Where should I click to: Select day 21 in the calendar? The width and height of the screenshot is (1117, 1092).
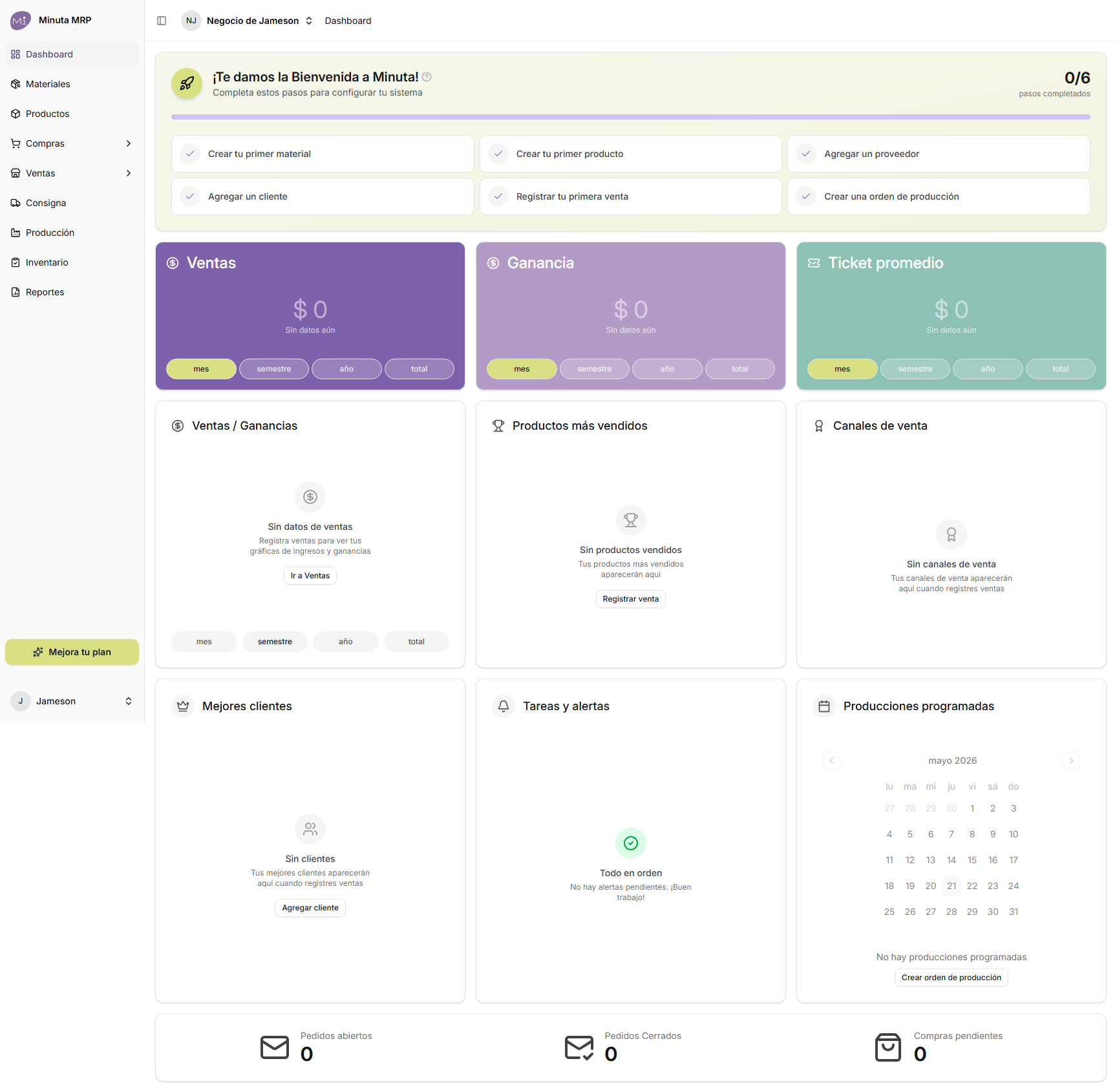coord(952,886)
